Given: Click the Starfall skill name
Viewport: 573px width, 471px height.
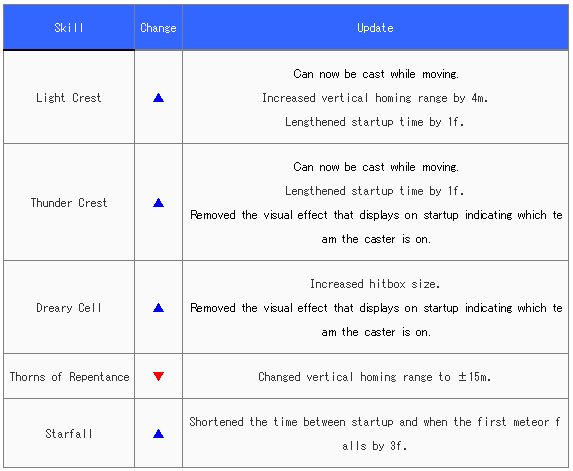Looking at the screenshot, I should [69, 434].
